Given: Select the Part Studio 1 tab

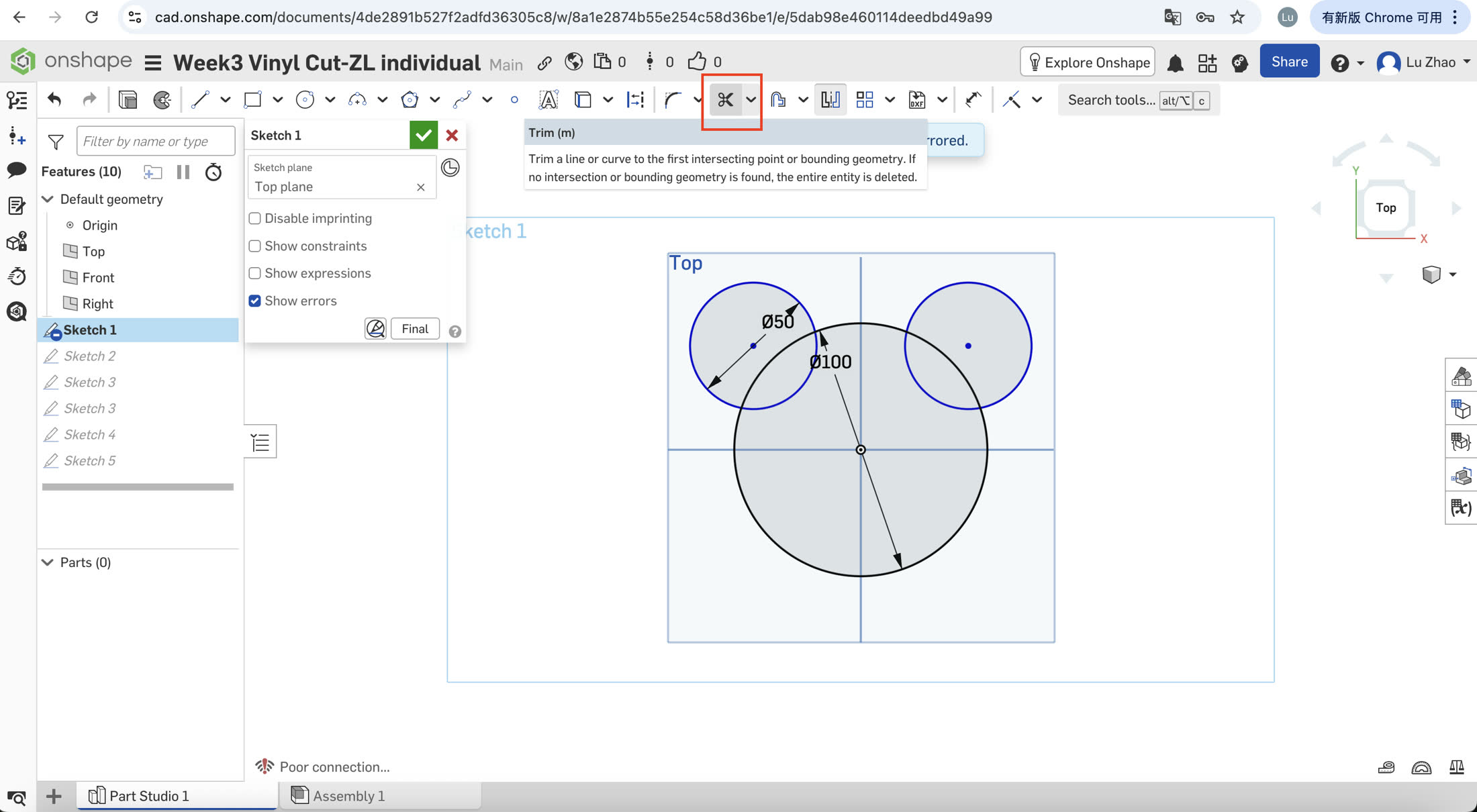Looking at the screenshot, I should click(148, 796).
